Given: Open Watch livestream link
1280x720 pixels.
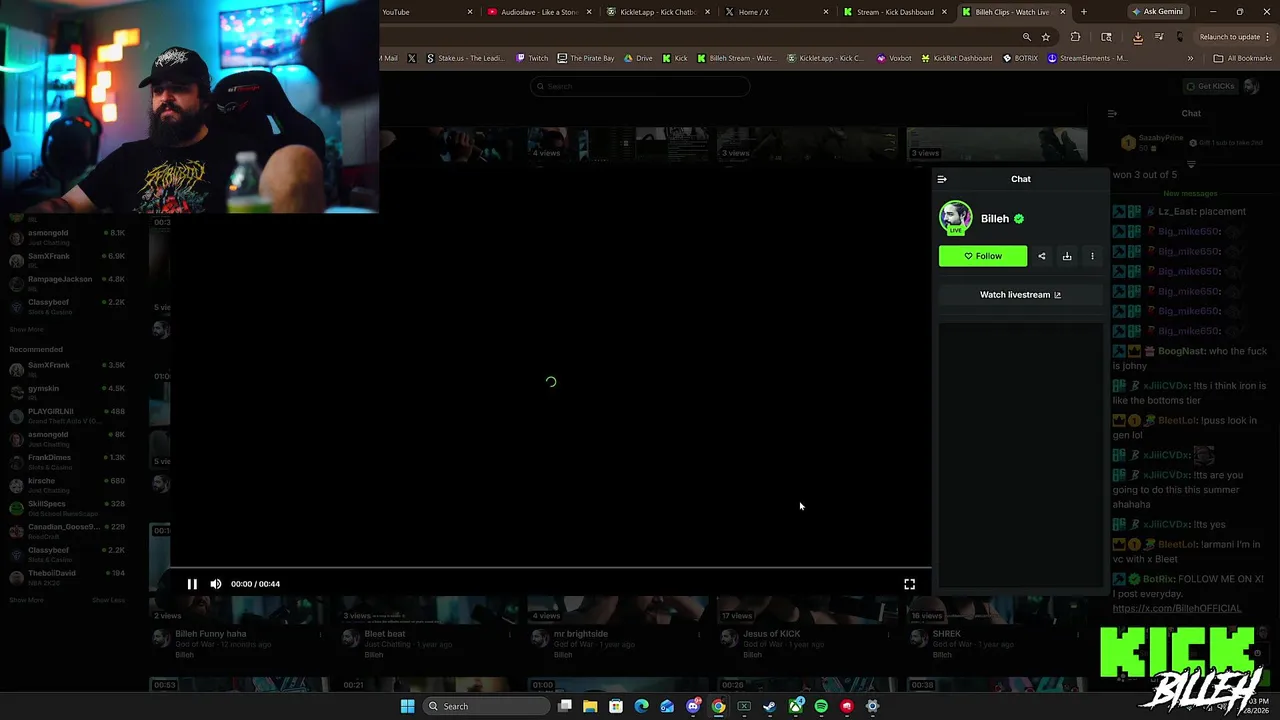Looking at the screenshot, I should coord(1020,295).
